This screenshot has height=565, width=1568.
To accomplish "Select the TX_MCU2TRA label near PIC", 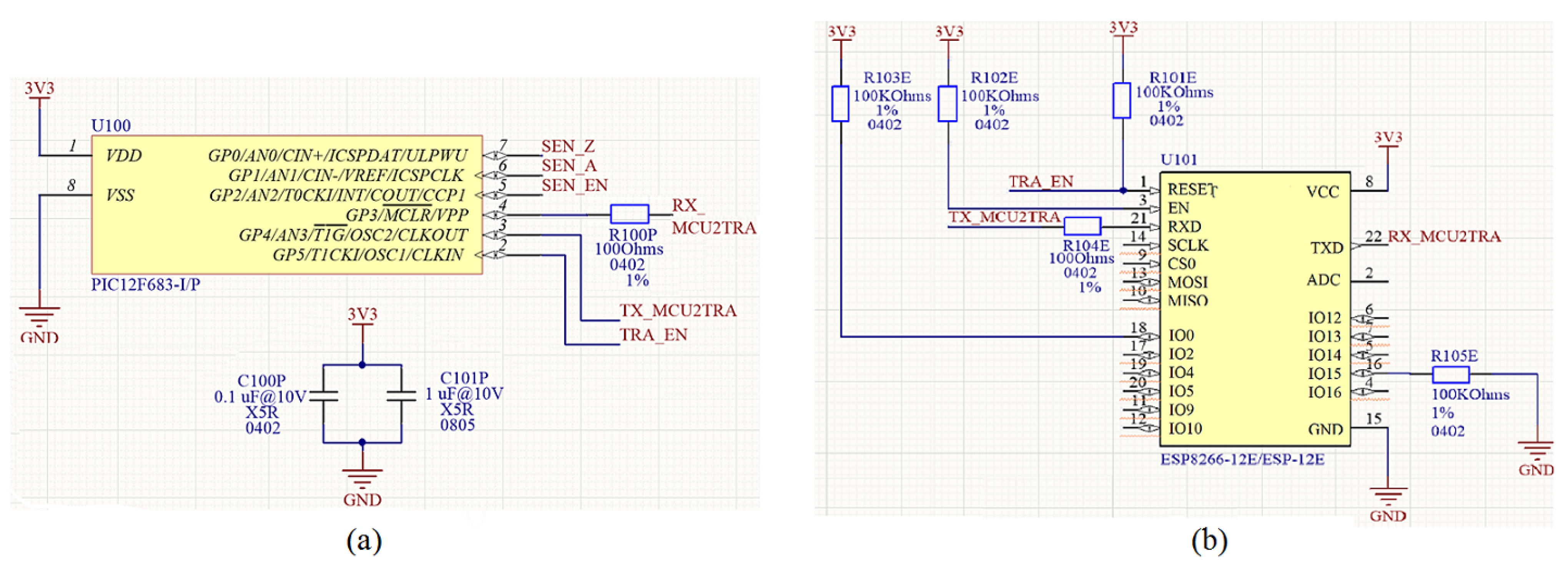I will pos(677,310).
